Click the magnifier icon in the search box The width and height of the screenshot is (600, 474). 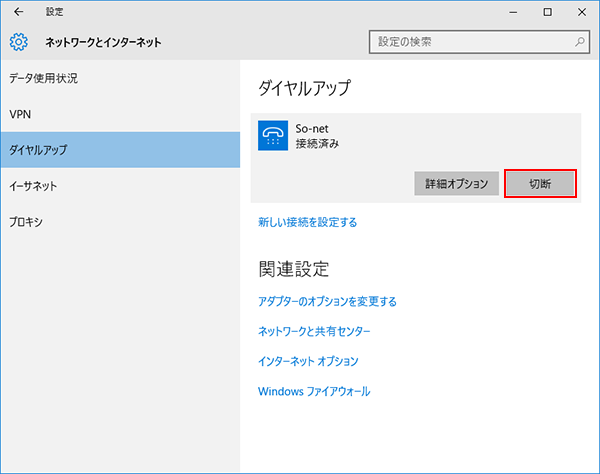click(x=580, y=42)
